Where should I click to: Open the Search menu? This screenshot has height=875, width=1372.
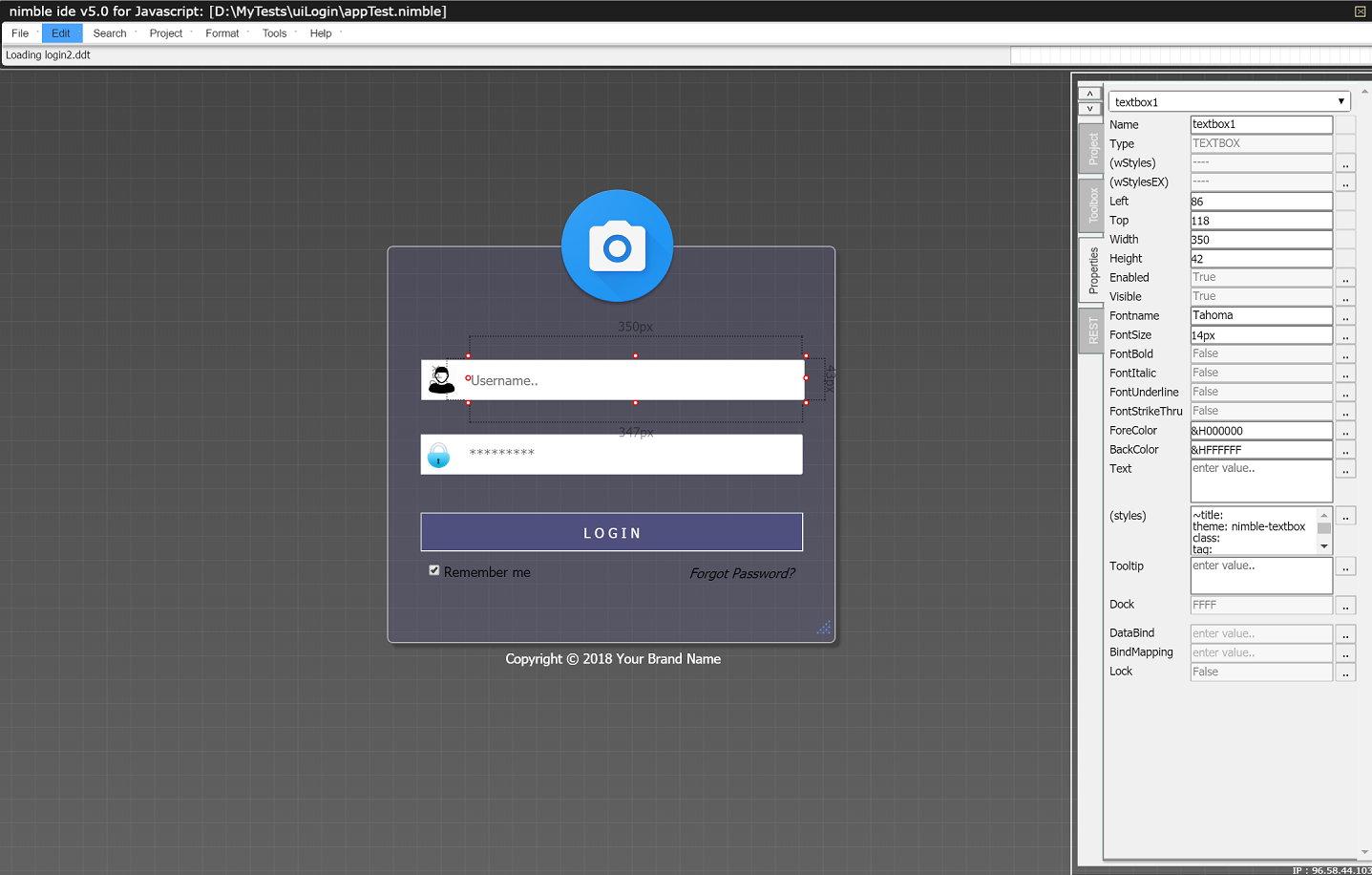[x=110, y=33]
